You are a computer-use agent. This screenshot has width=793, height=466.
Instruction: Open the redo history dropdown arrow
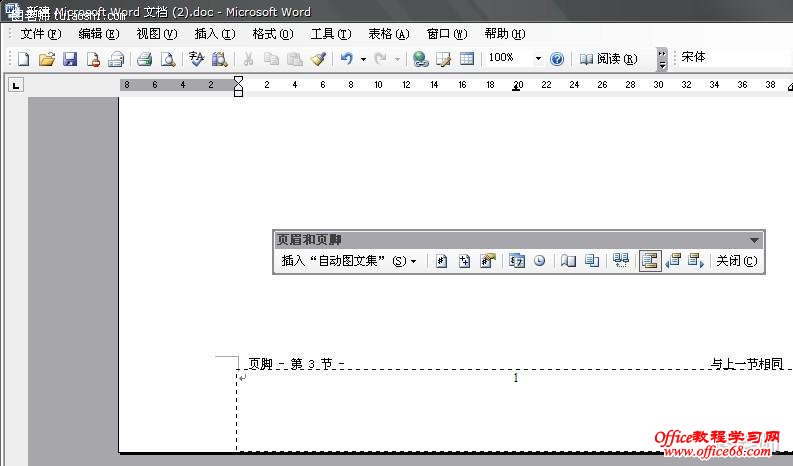[397, 59]
